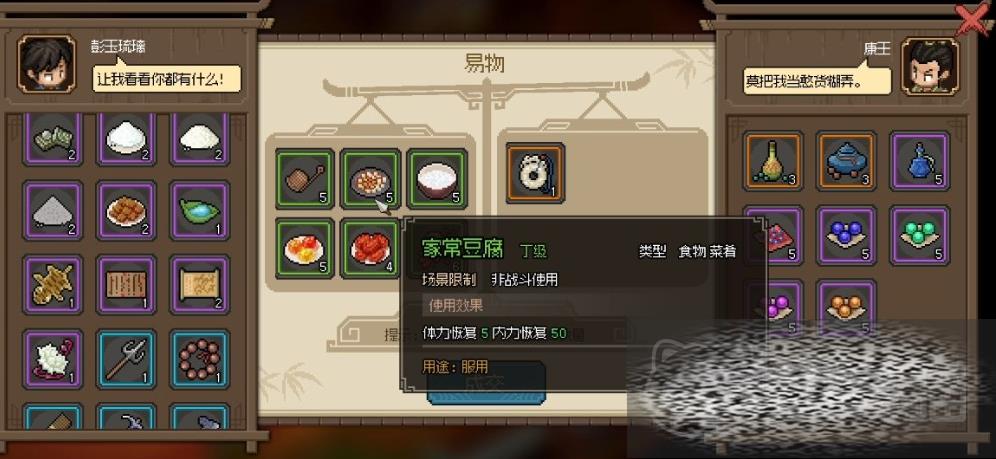
Task: Click Kang Wang's merchant portrait
Action: pos(930,65)
